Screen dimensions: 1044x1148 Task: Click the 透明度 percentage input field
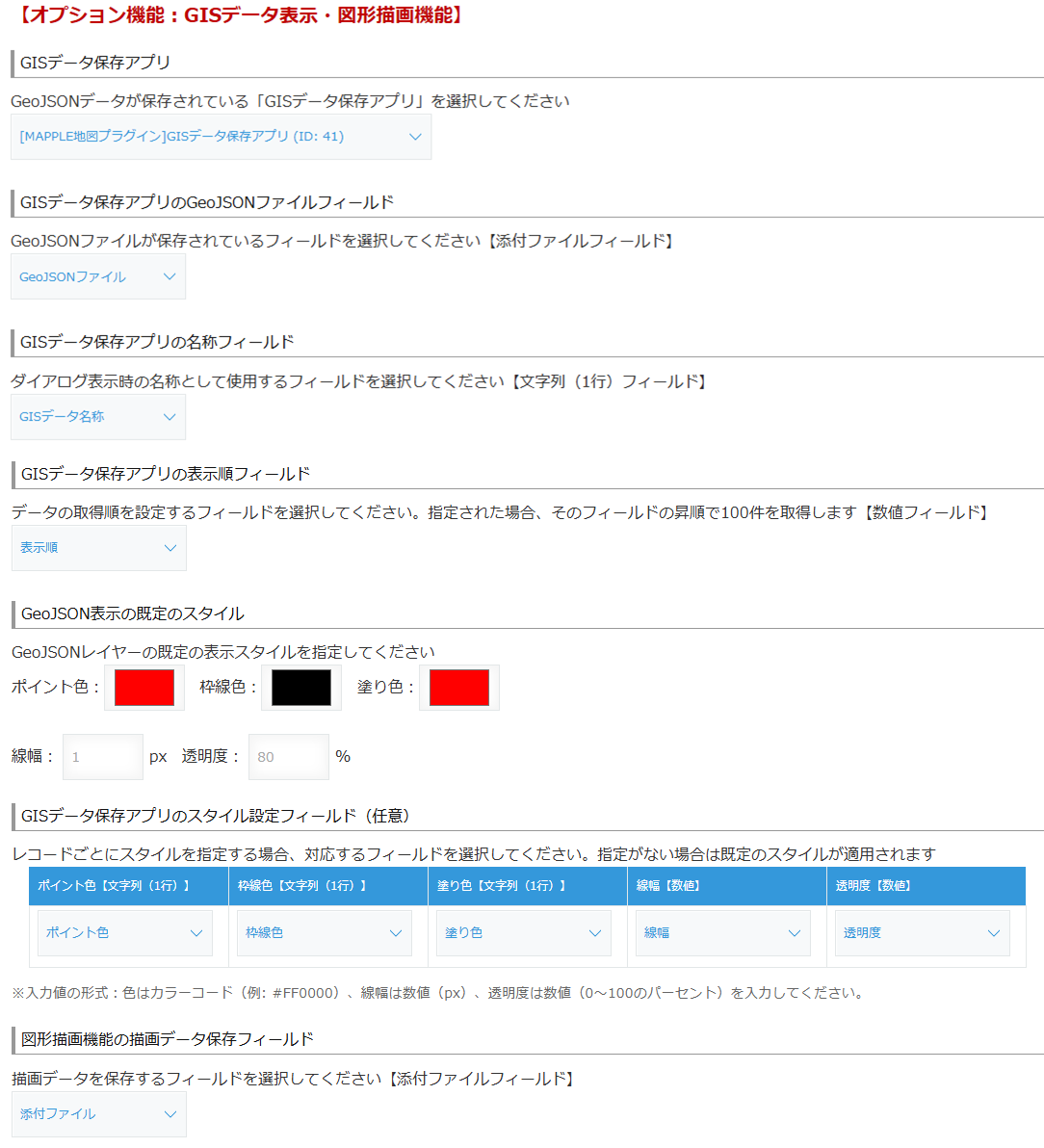(x=288, y=756)
